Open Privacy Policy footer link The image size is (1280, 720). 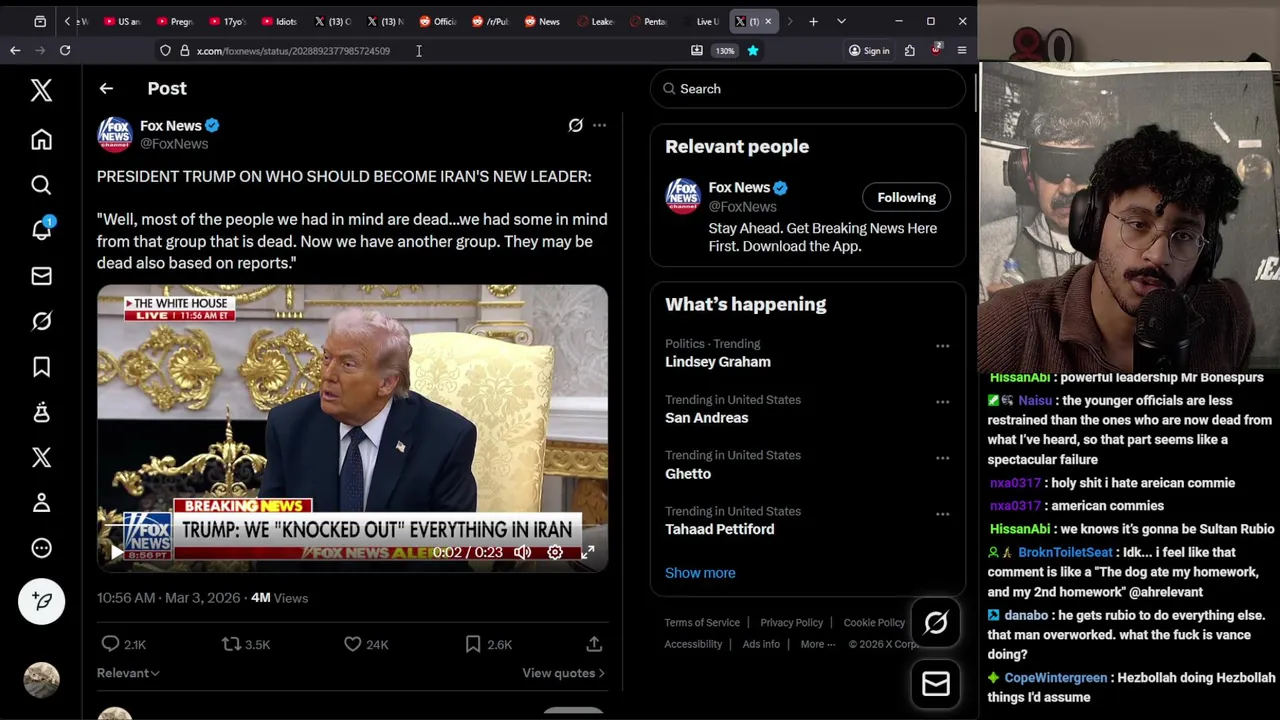(791, 622)
